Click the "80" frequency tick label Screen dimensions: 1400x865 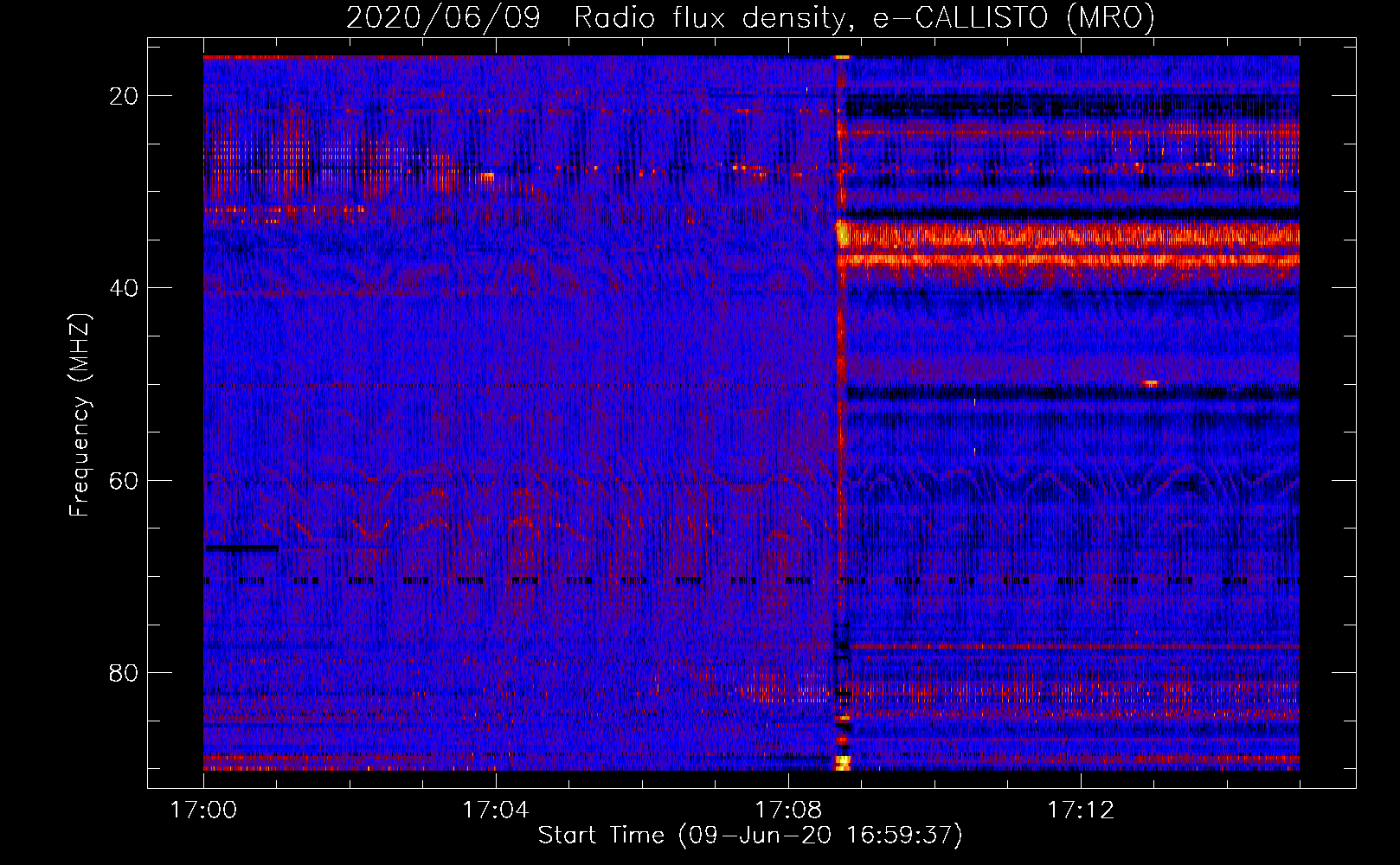(124, 672)
